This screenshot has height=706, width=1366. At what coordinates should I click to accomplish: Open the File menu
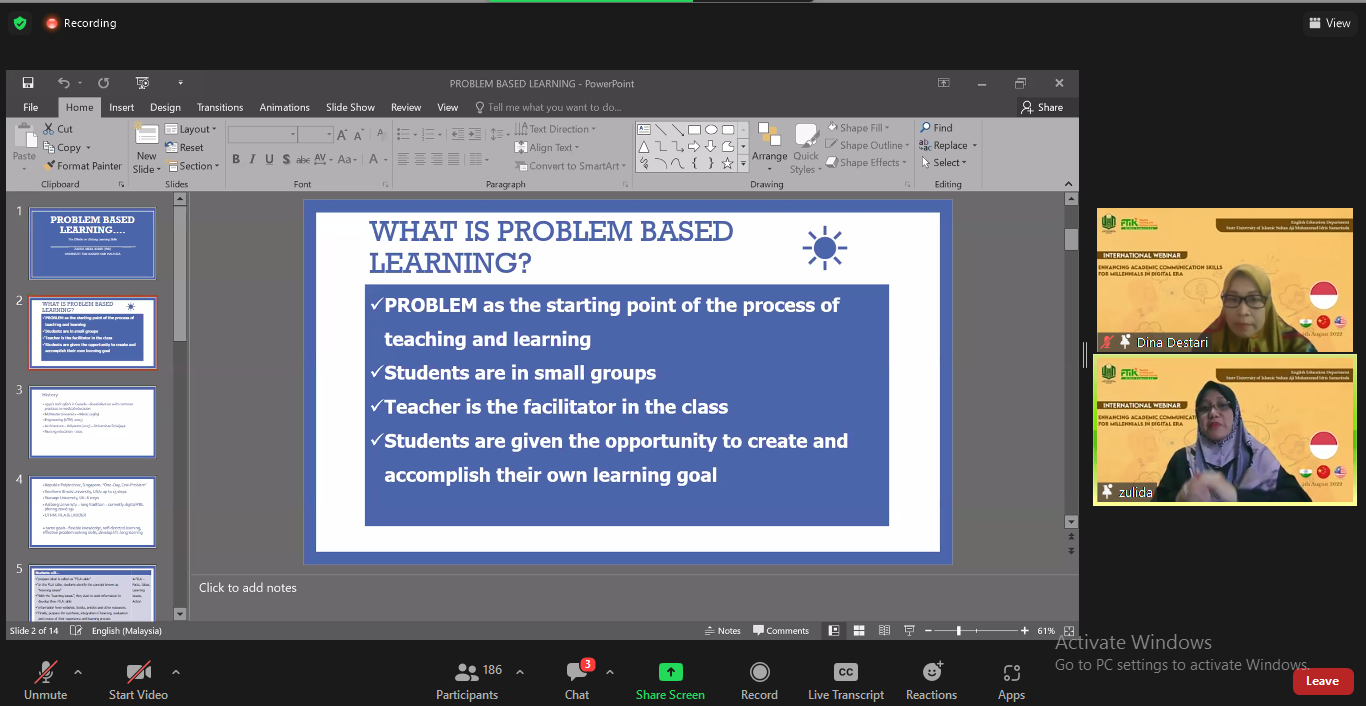pos(31,107)
